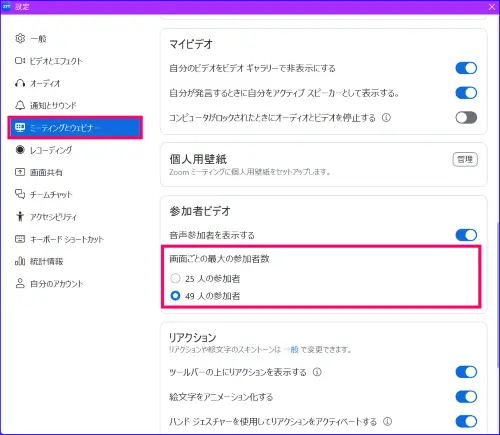Click the キーボード ショートカット keyboard icon
This screenshot has width=500, height=435.
pos(20,239)
